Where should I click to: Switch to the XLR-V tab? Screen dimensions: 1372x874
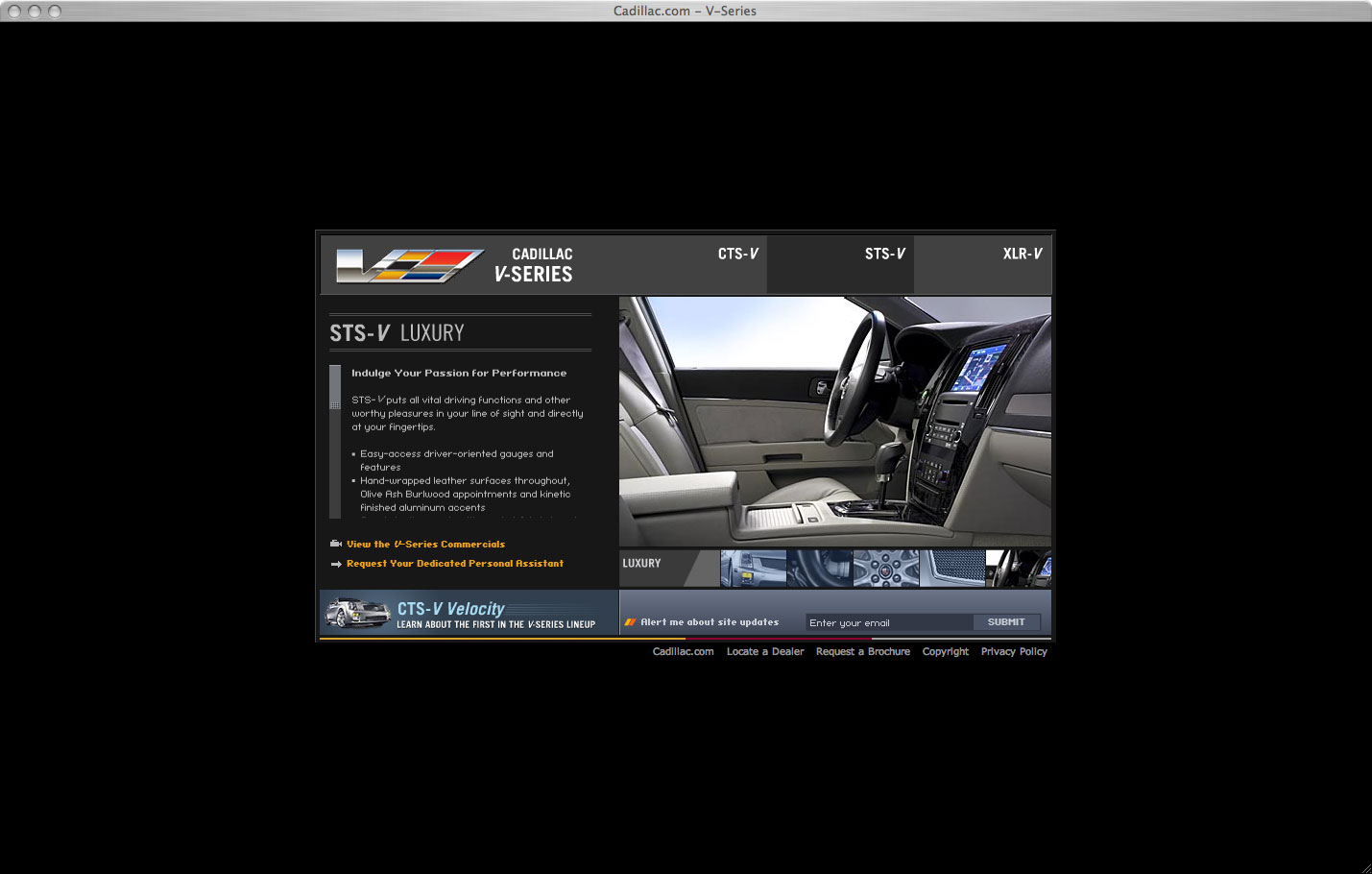pos(1023,254)
